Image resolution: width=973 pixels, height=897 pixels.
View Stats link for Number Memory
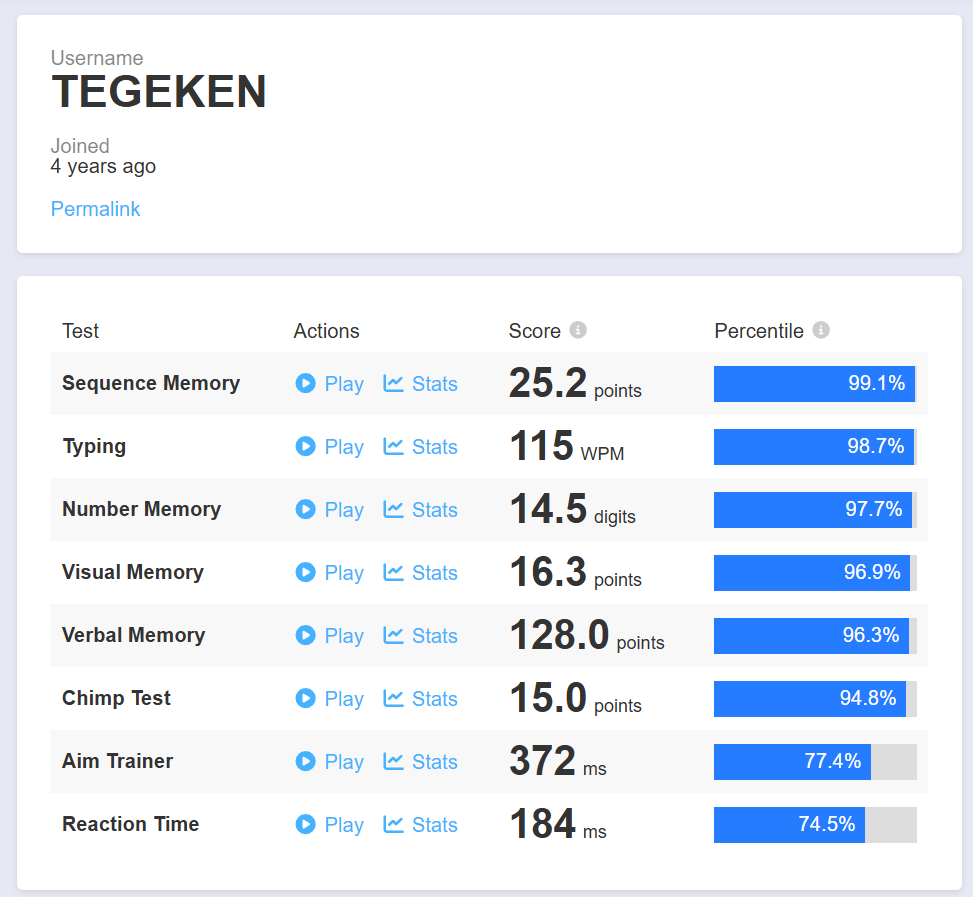[434, 510]
